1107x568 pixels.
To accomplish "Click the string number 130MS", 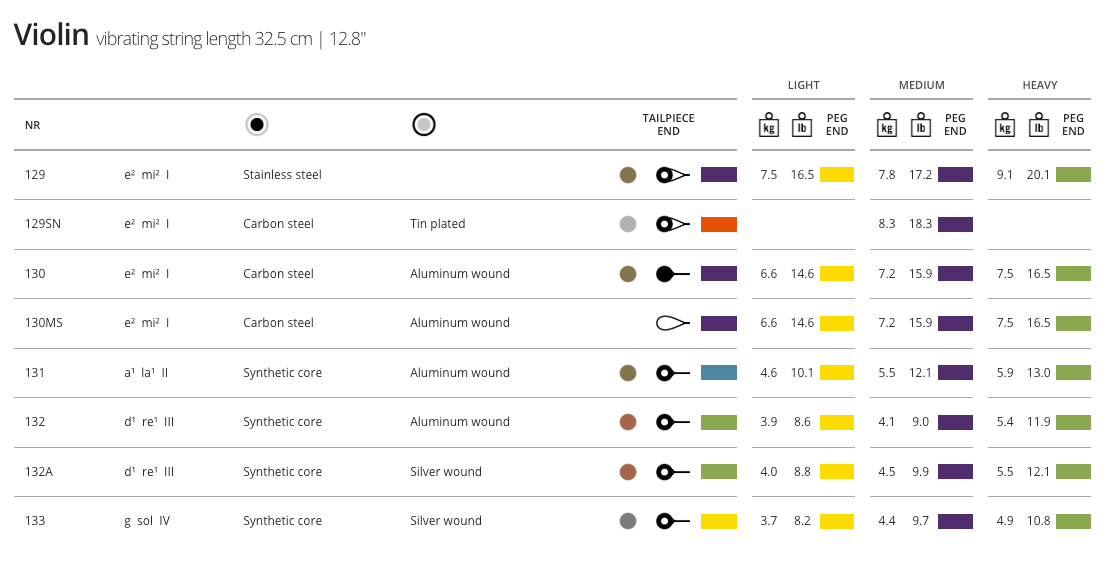I will 44,323.
